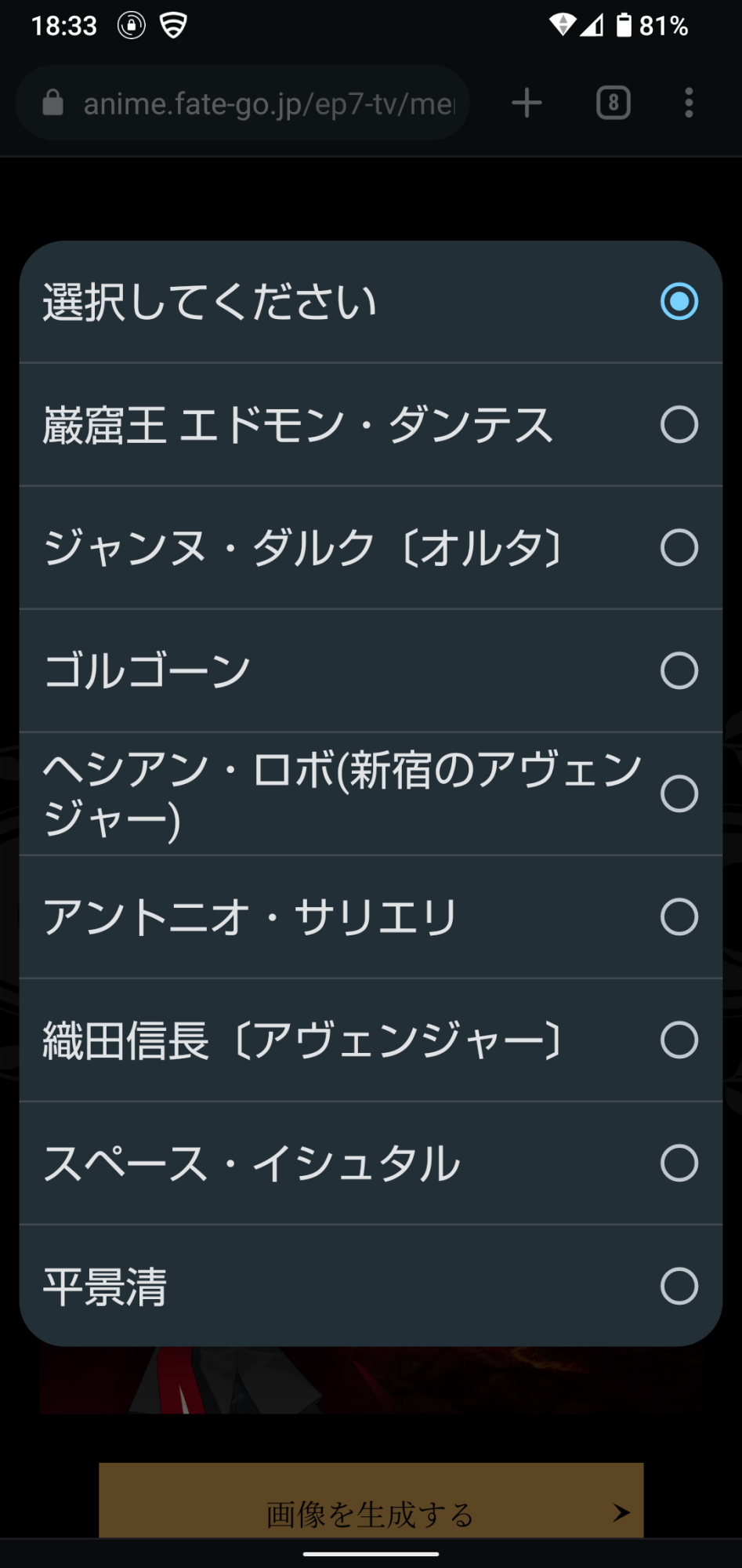Pick 織田信長〔アヴェンジャー〕 from the list
This screenshot has height=1568, width=742.
click(302, 1040)
